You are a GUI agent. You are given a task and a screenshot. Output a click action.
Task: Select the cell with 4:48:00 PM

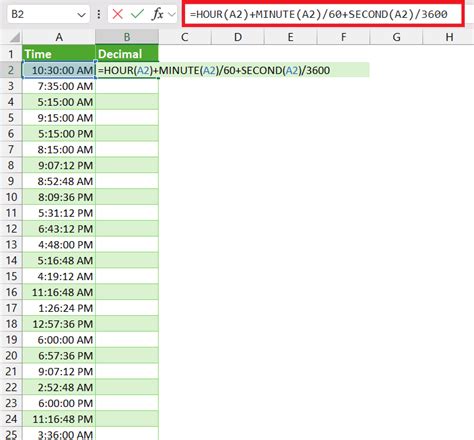[59, 245]
